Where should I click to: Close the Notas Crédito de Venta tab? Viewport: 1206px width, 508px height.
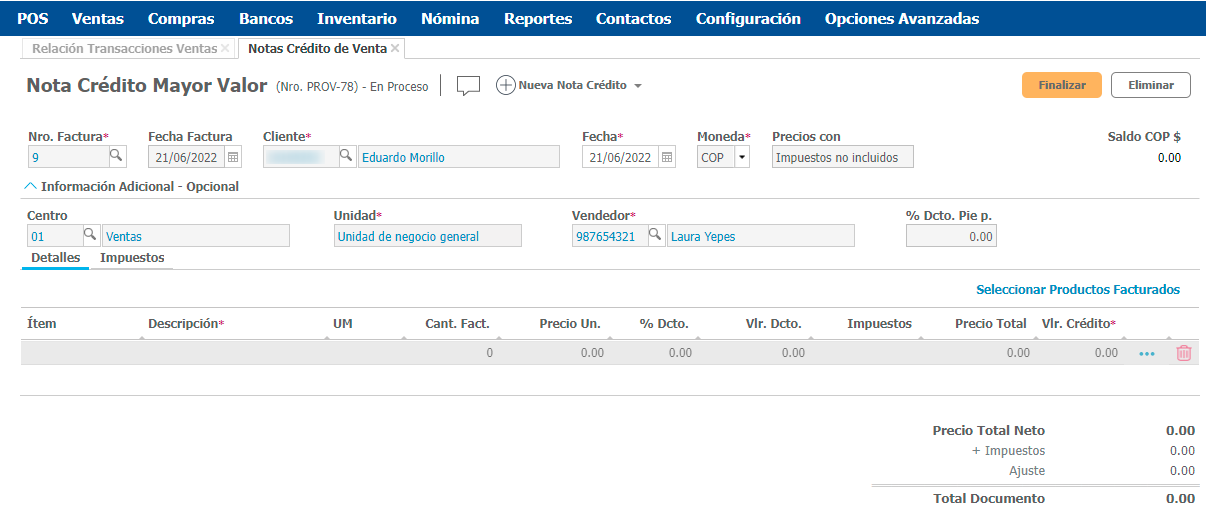395,48
